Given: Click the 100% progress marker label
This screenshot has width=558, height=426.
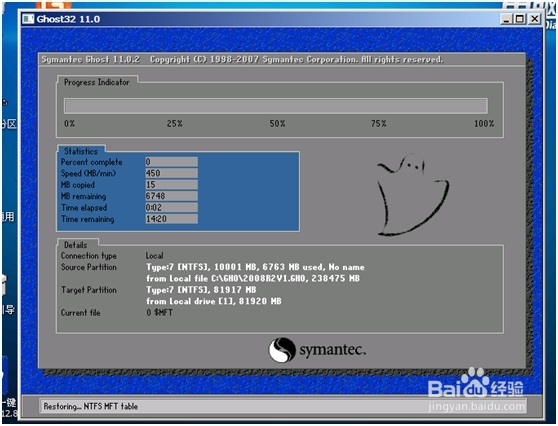Looking at the screenshot, I should (x=484, y=124).
